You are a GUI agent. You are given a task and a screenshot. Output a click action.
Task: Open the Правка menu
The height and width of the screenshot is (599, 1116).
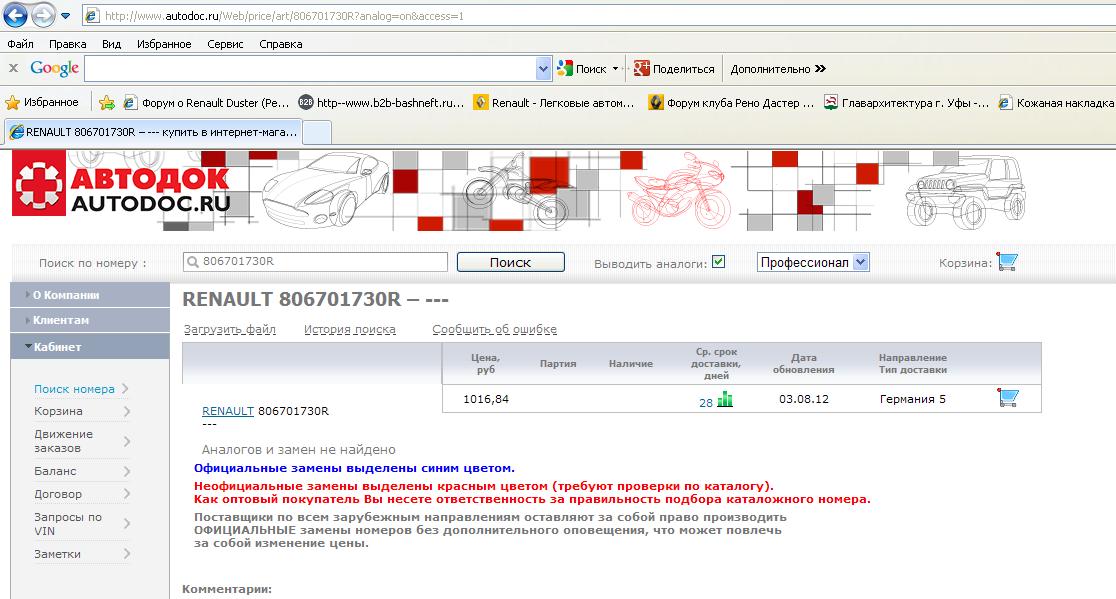(x=68, y=44)
